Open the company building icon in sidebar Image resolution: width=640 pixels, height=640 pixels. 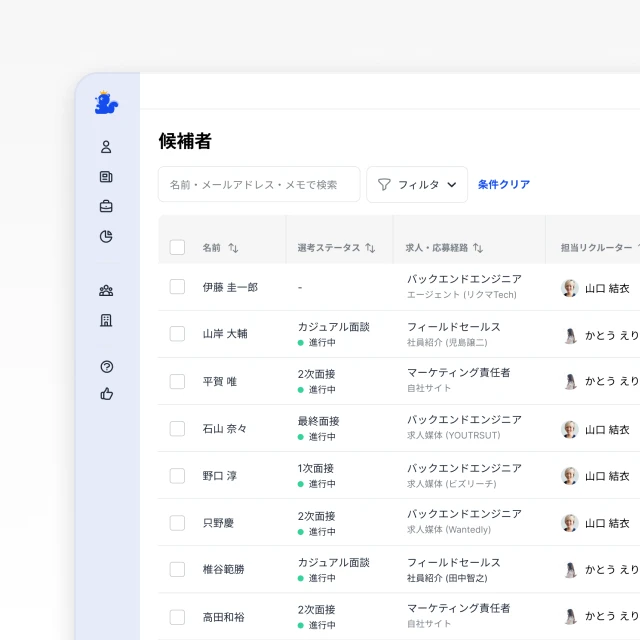pyautogui.click(x=106, y=320)
